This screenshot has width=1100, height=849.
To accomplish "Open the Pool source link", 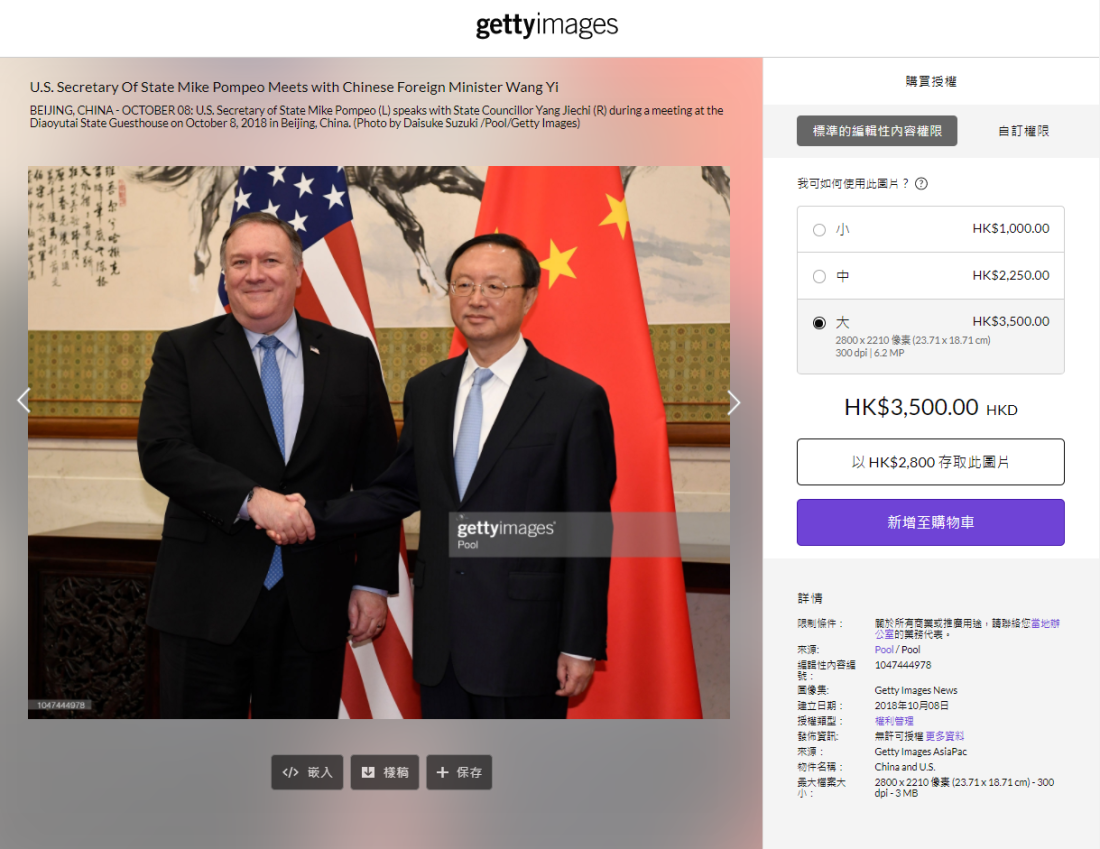I will [x=884, y=650].
